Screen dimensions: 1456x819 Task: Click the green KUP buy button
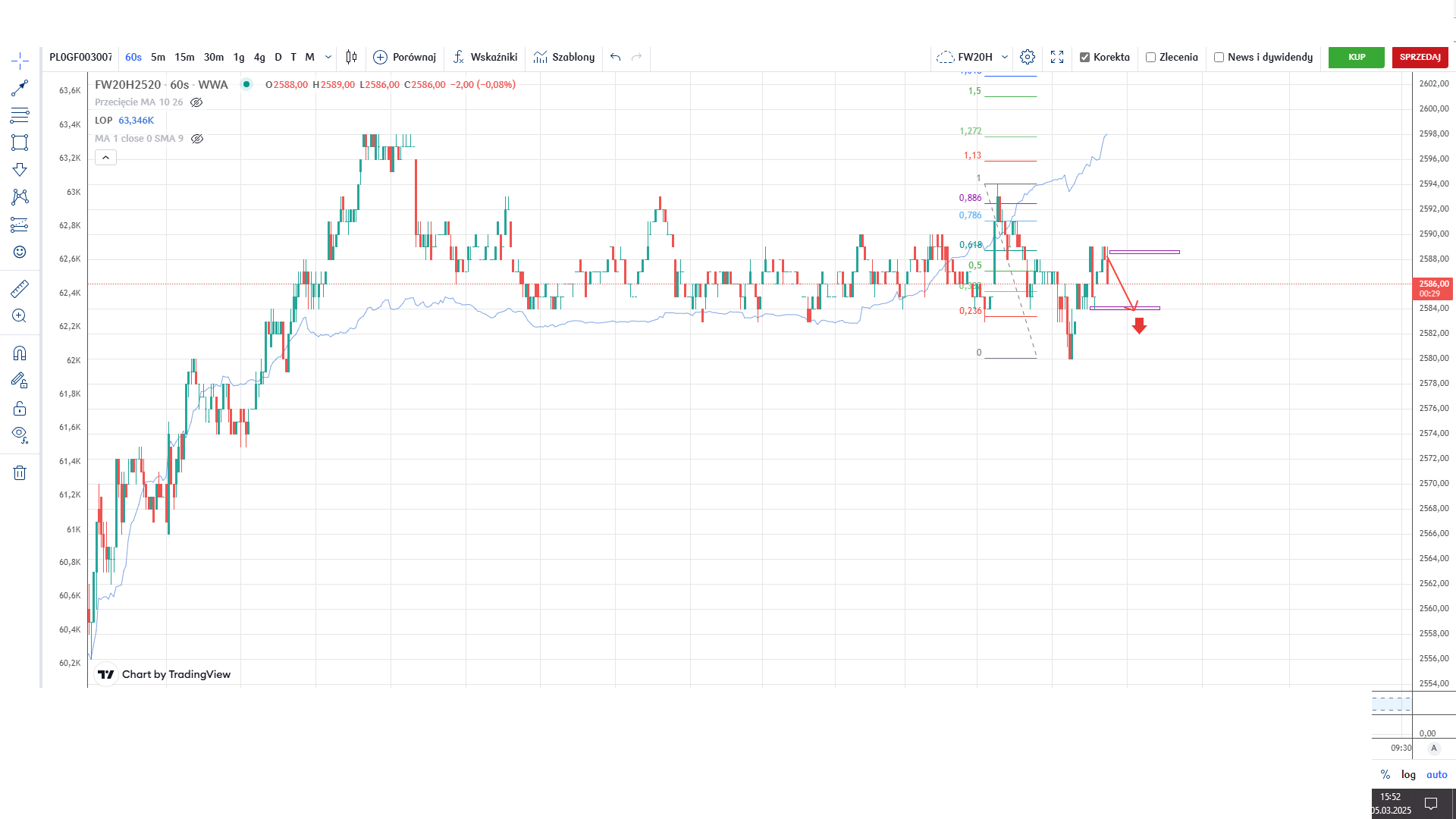1357,58
